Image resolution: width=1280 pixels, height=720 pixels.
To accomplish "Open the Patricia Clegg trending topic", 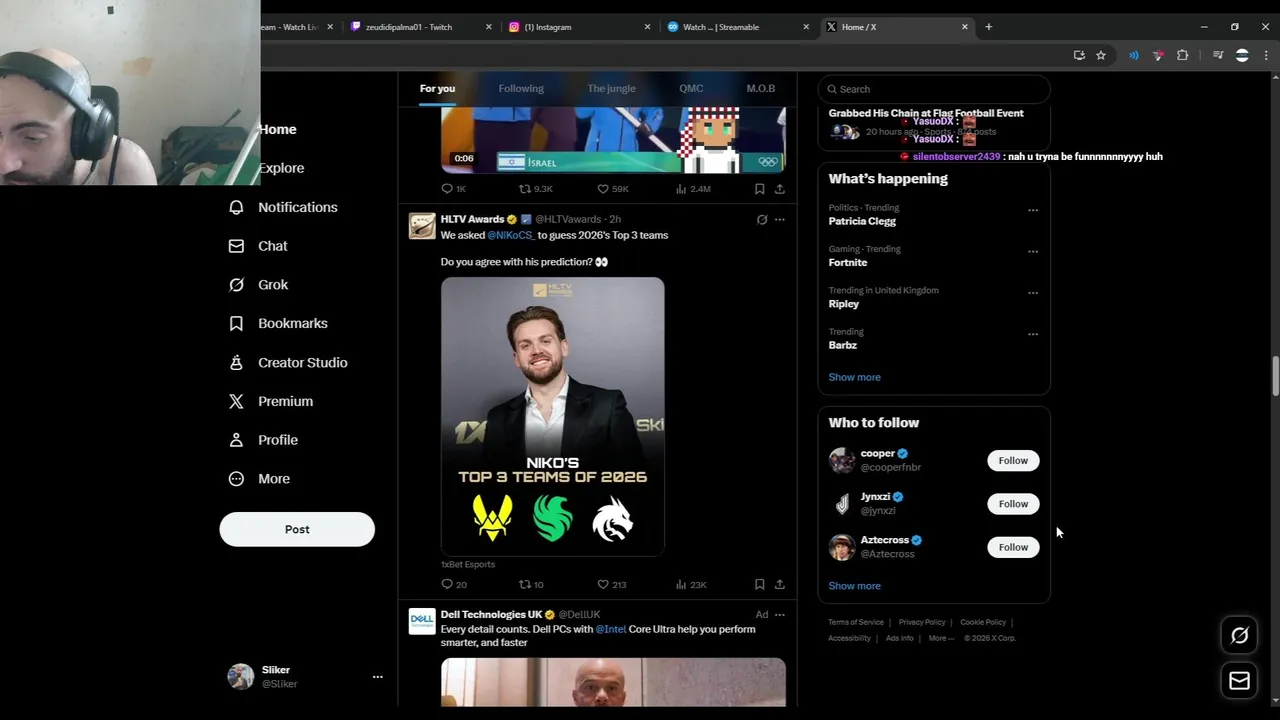I will pyautogui.click(x=862, y=221).
